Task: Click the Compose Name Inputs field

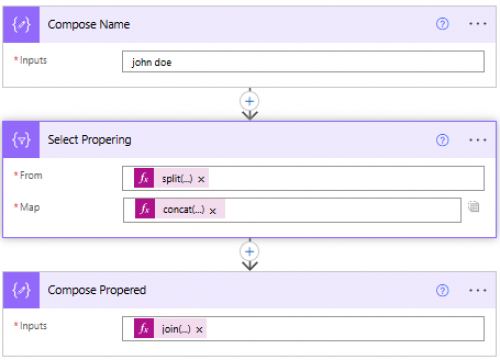Action: point(303,62)
